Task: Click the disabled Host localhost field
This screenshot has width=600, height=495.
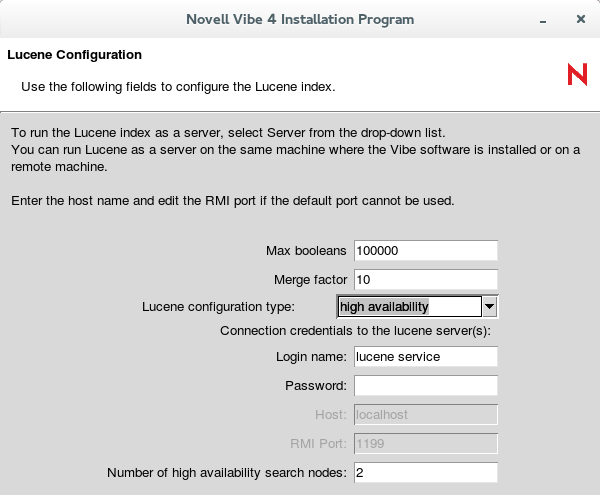Action: tap(425, 414)
